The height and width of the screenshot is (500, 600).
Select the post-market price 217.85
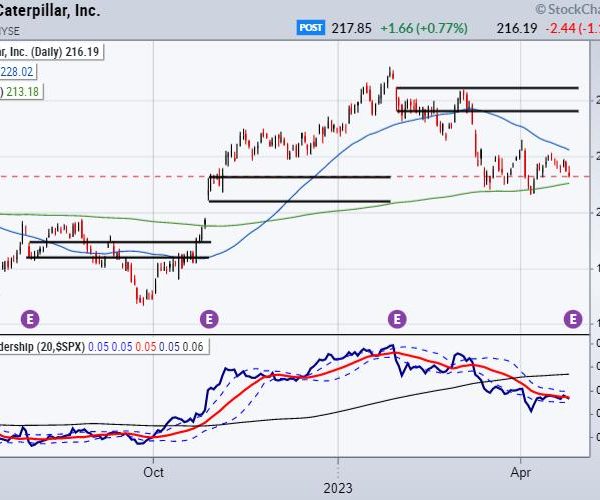(x=351, y=28)
